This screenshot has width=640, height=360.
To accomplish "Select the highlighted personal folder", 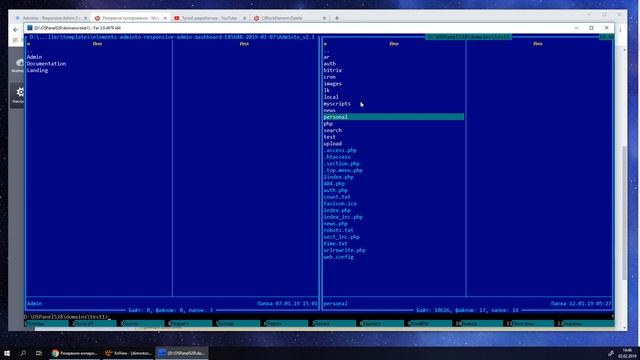I will pyautogui.click(x=393, y=117).
